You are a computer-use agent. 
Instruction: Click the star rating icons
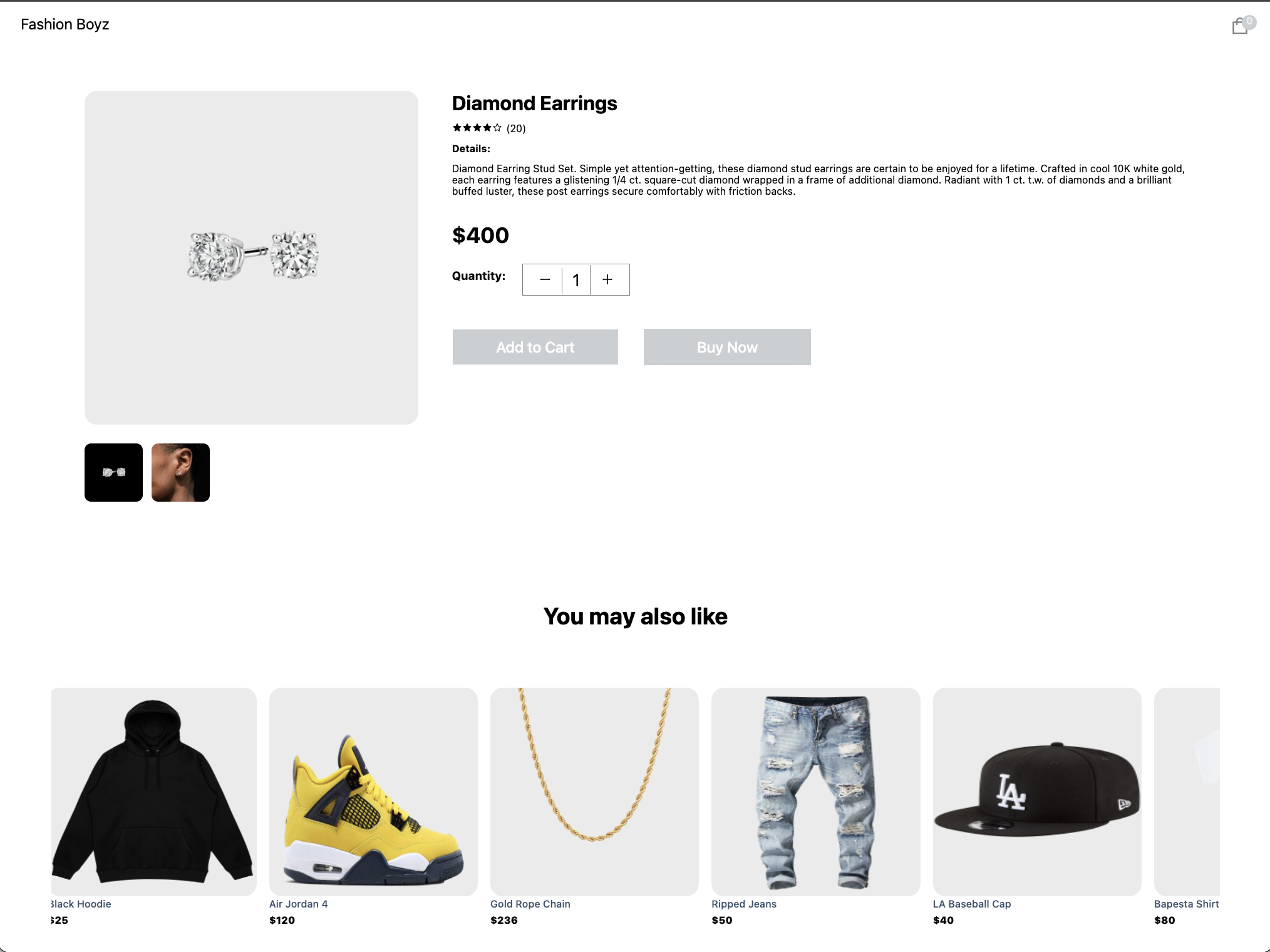pyautogui.click(x=477, y=128)
